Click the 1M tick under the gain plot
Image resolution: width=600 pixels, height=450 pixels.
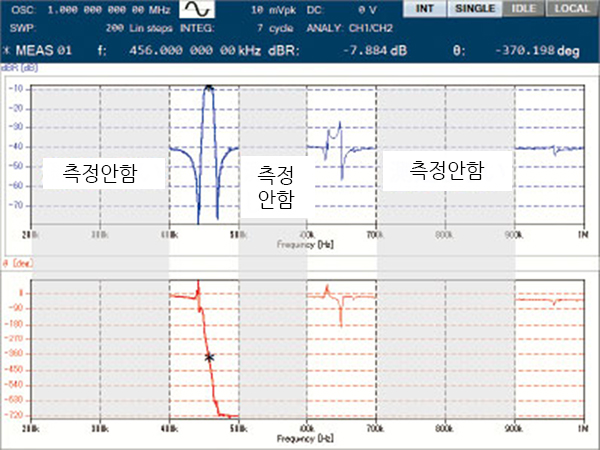tap(584, 235)
